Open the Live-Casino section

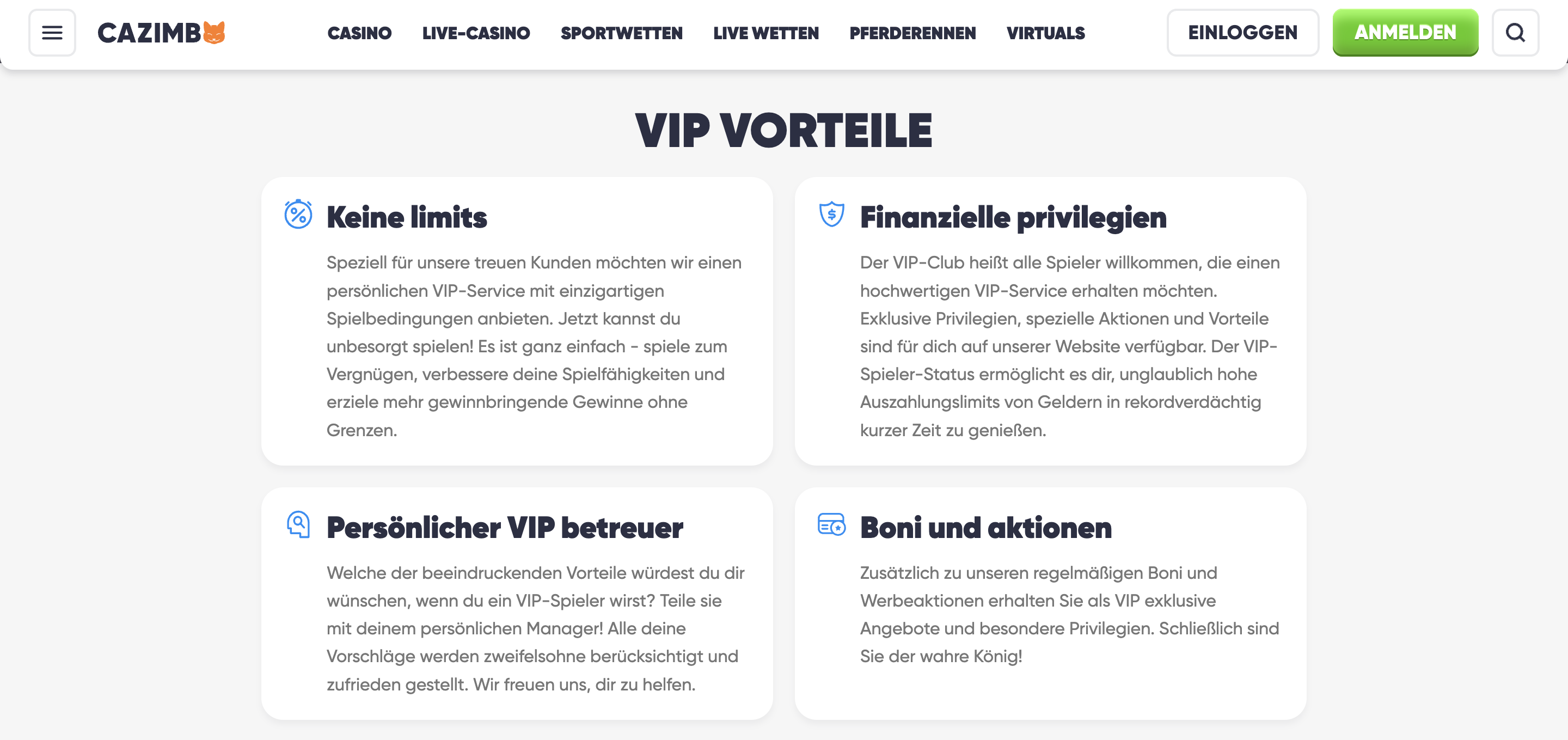point(476,33)
